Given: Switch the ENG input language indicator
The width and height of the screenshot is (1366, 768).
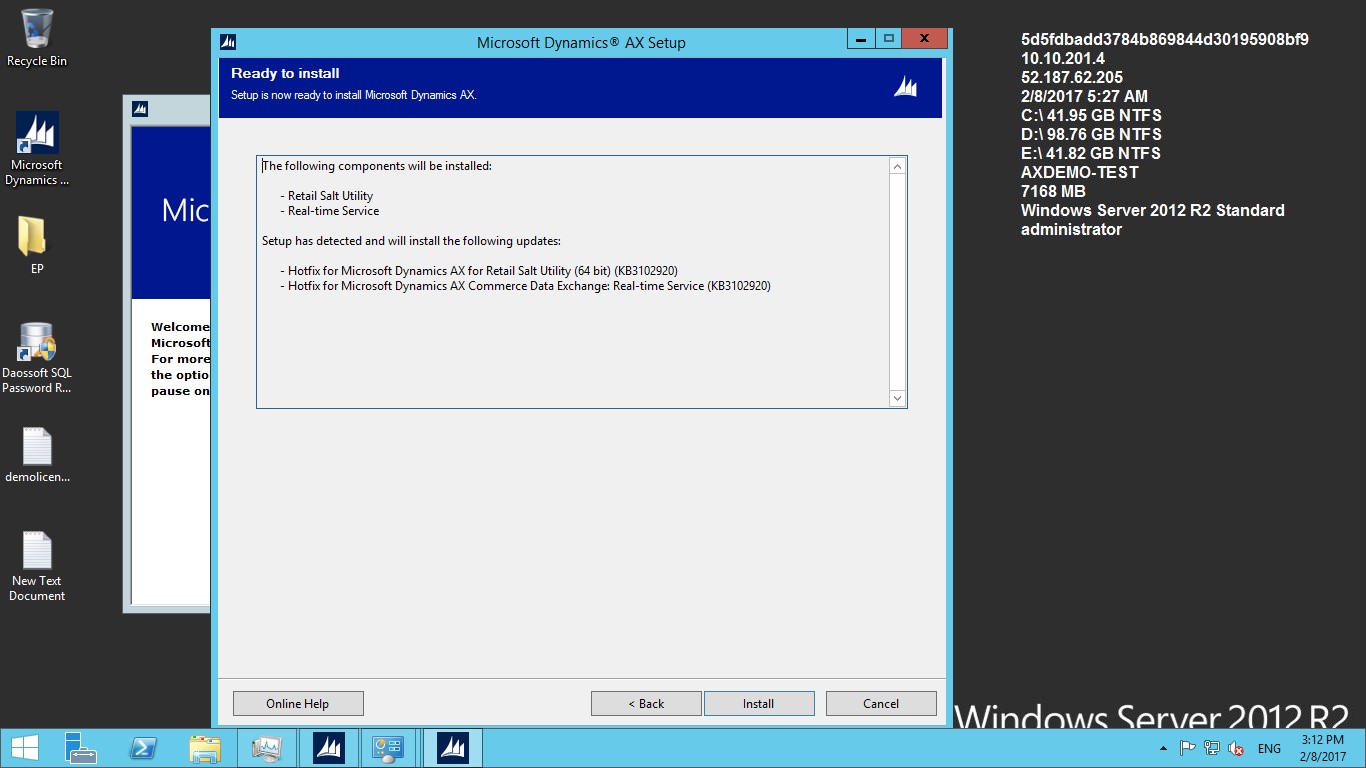Looking at the screenshot, I should pos(1269,748).
